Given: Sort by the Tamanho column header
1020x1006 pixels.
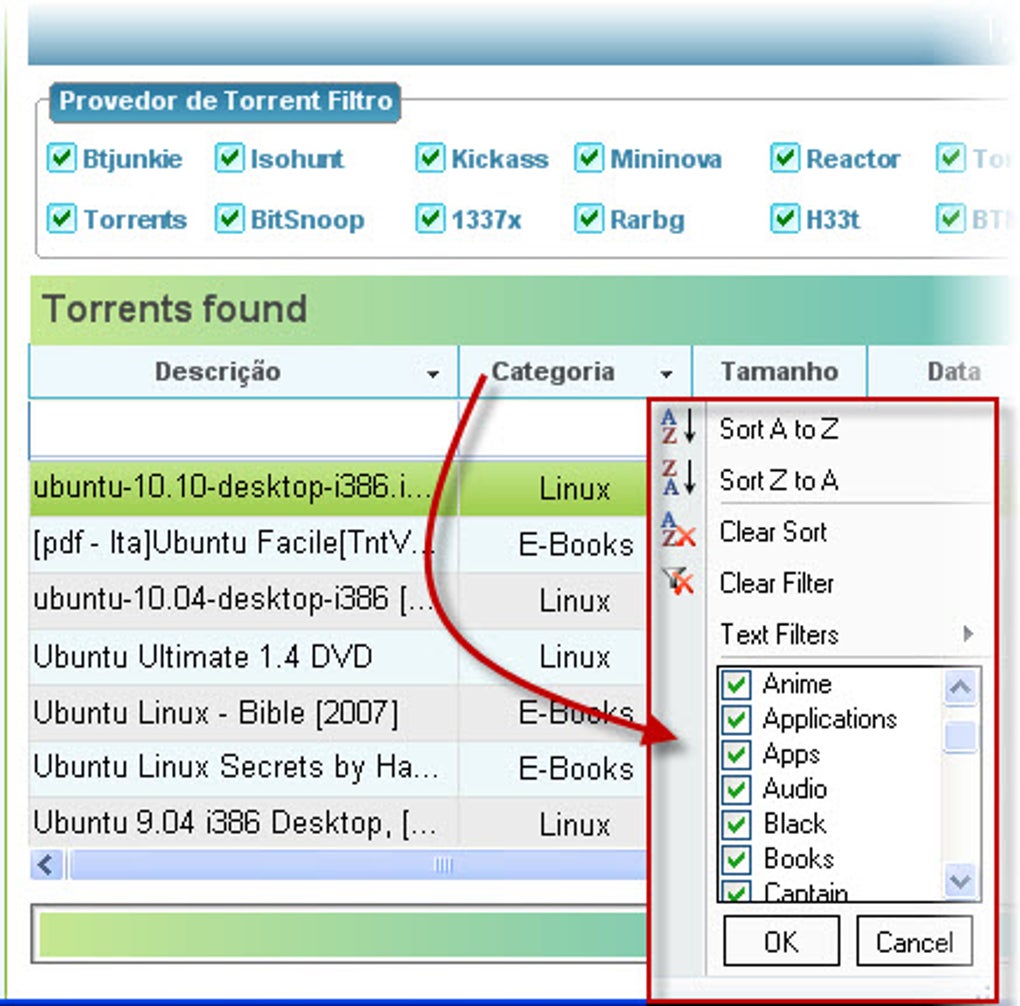Looking at the screenshot, I should [779, 372].
